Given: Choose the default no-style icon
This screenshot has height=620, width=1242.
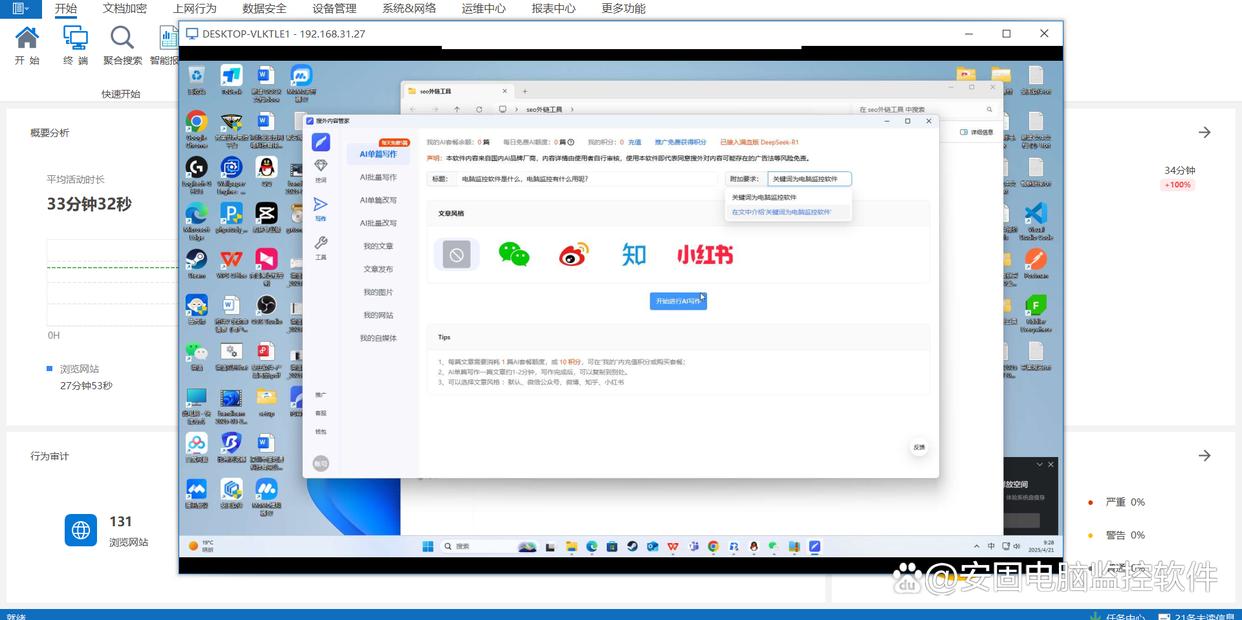Looking at the screenshot, I should 456,255.
